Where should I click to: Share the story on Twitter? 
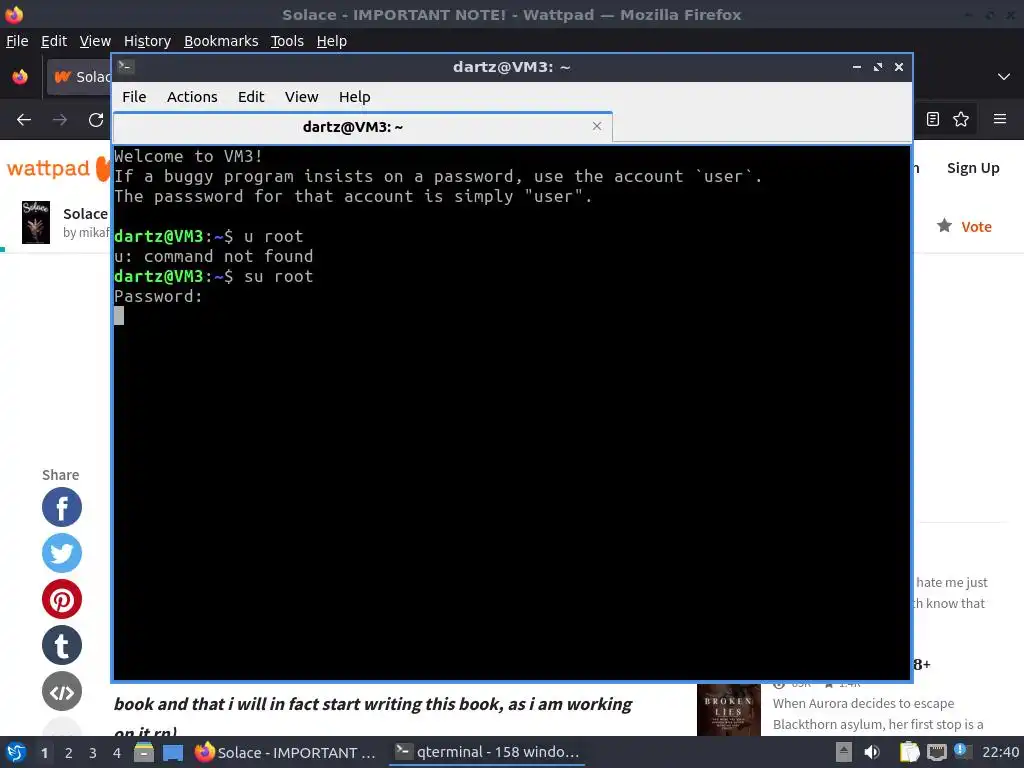62,553
